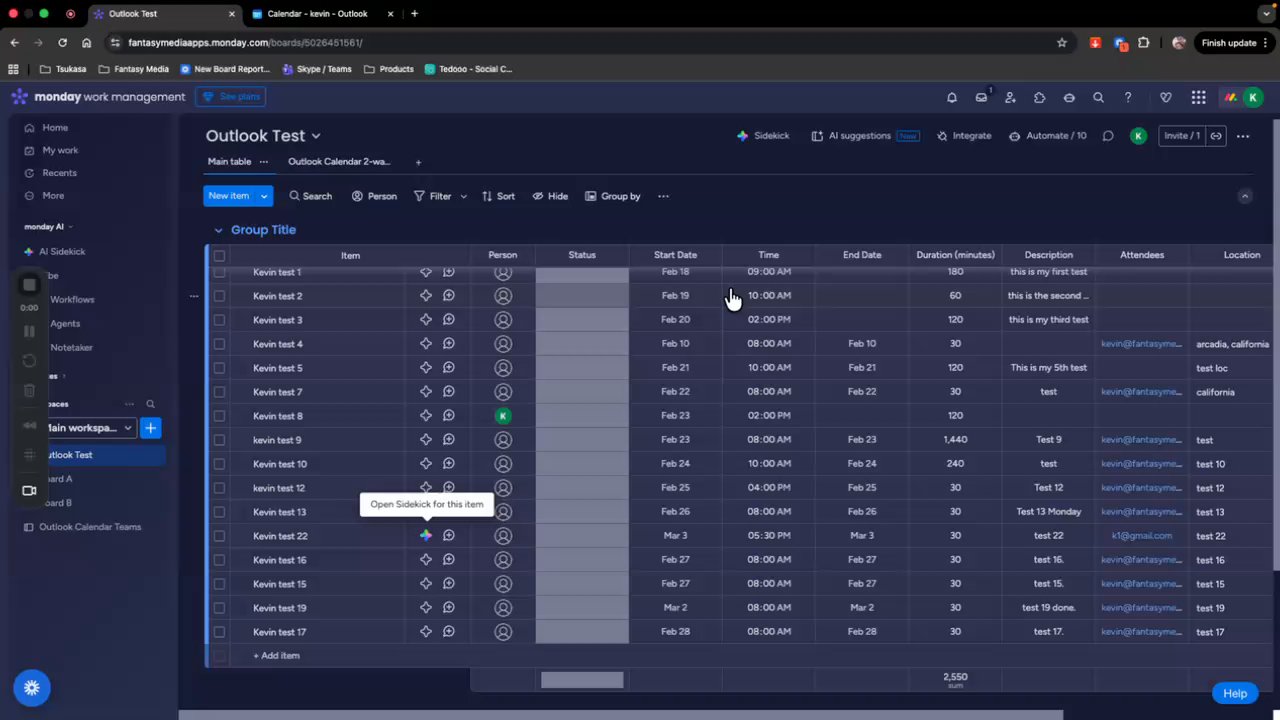1280x720 pixels.
Task: Open the inbox icon in top bar
Action: pos(981,97)
